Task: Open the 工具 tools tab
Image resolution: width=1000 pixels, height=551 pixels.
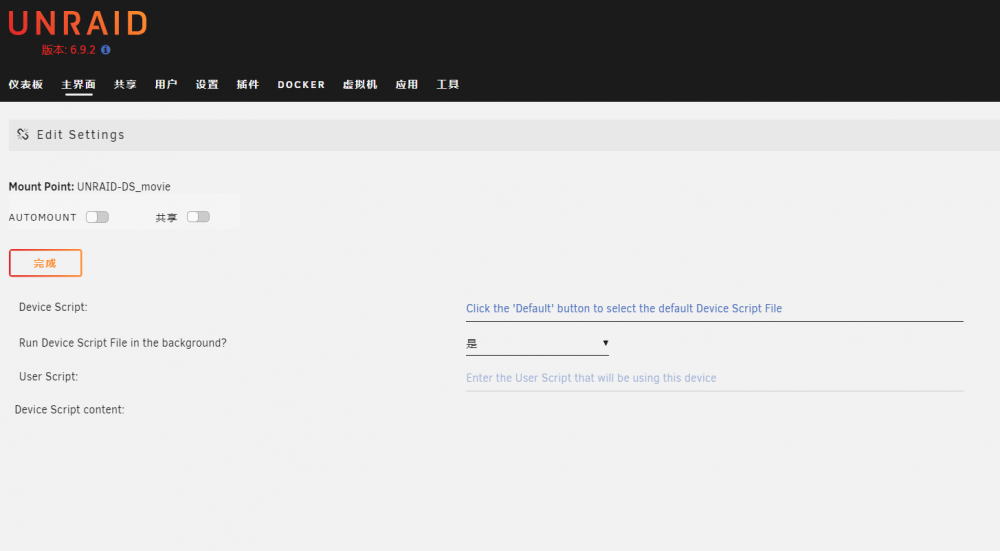Action: [448, 84]
